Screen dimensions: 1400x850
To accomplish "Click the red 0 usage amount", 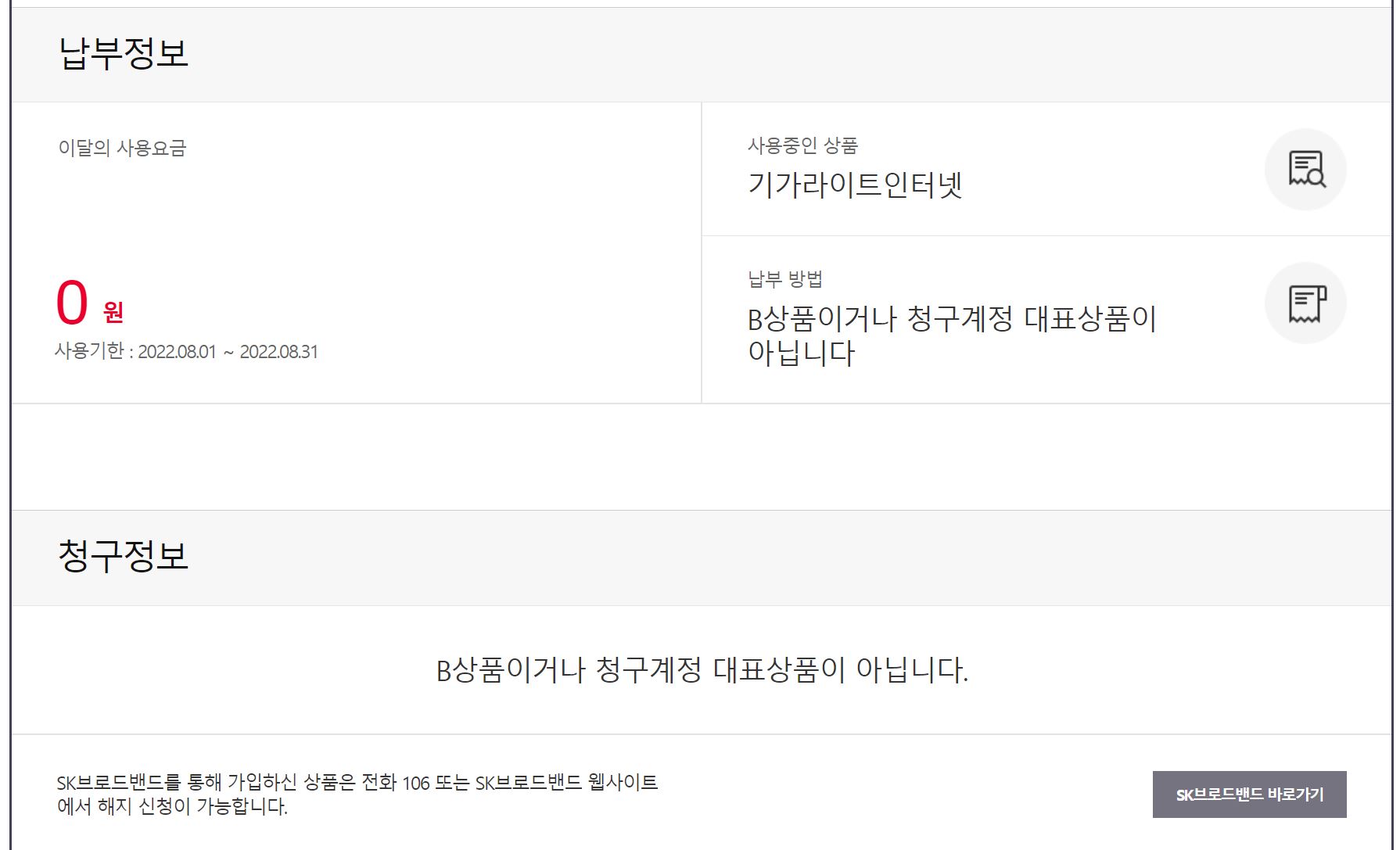I will (72, 303).
